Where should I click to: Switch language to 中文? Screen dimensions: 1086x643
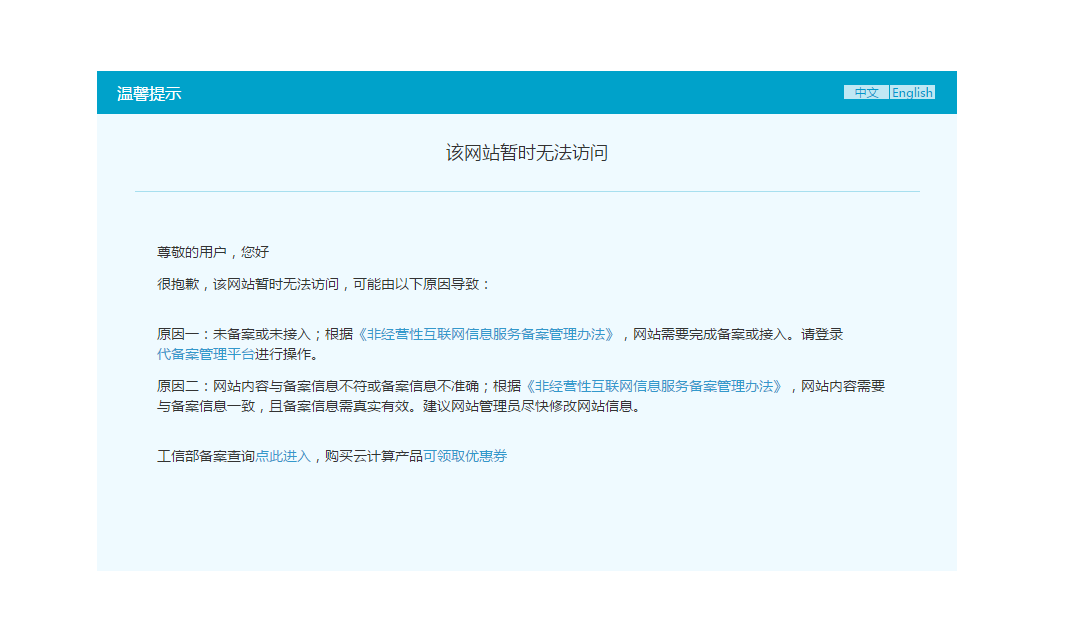coord(866,92)
